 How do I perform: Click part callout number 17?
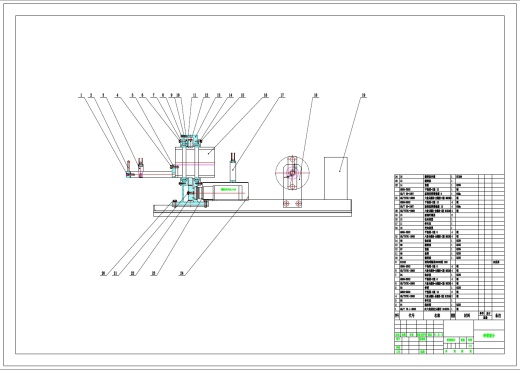pyautogui.click(x=282, y=95)
